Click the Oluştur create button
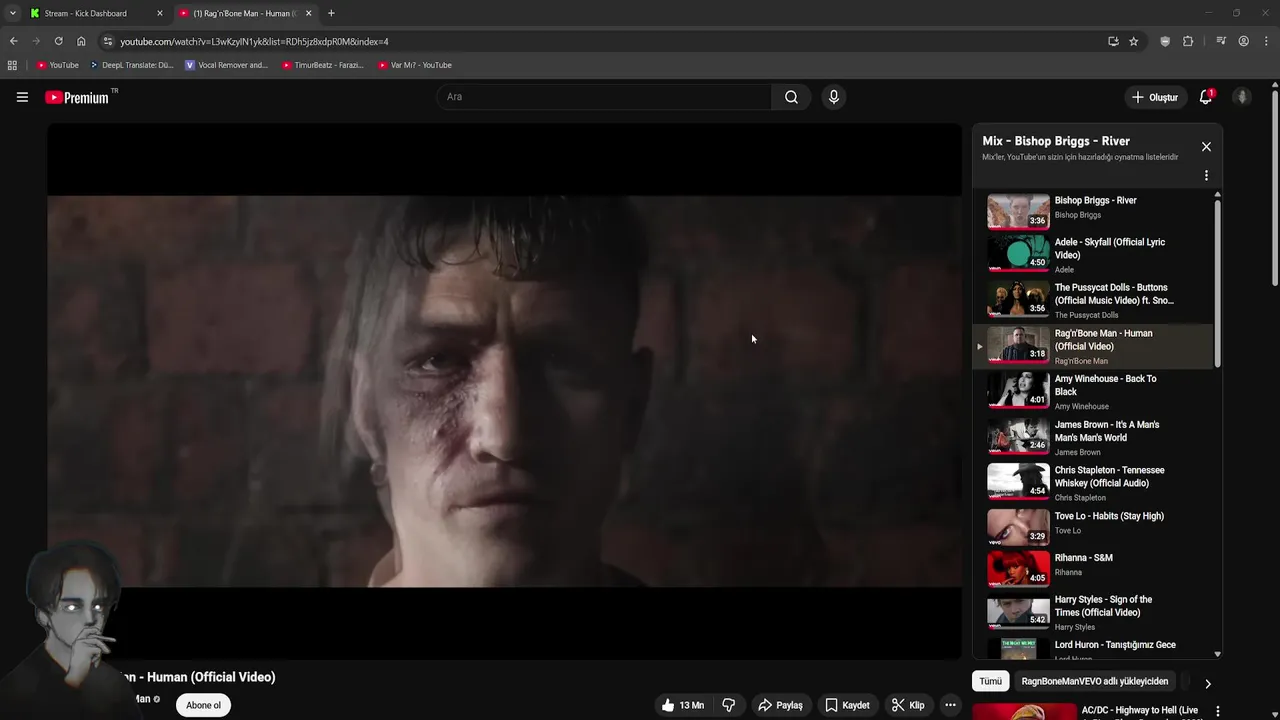 [x=1154, y=97]
